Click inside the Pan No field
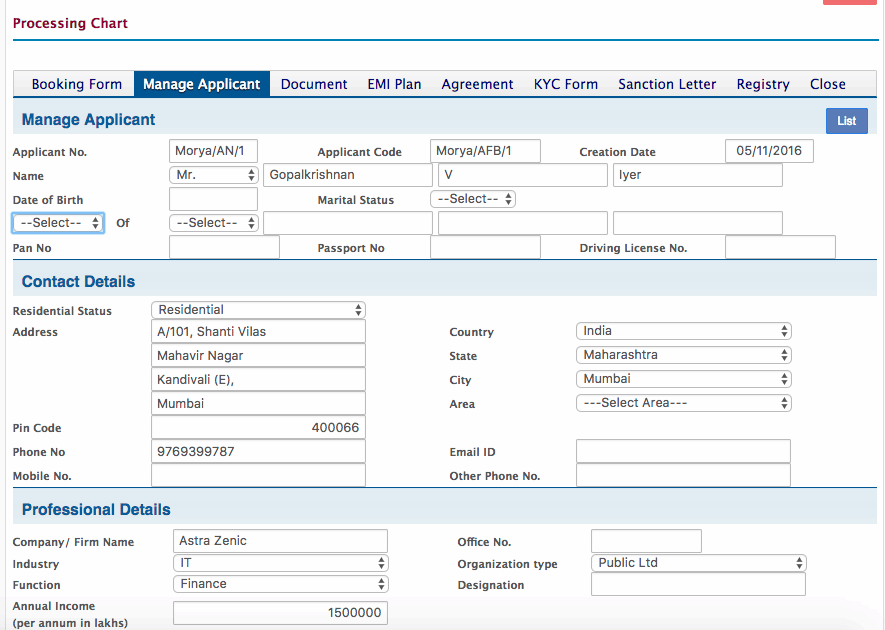Viewport: 885px width, 630px height. (x=223, y=246)
